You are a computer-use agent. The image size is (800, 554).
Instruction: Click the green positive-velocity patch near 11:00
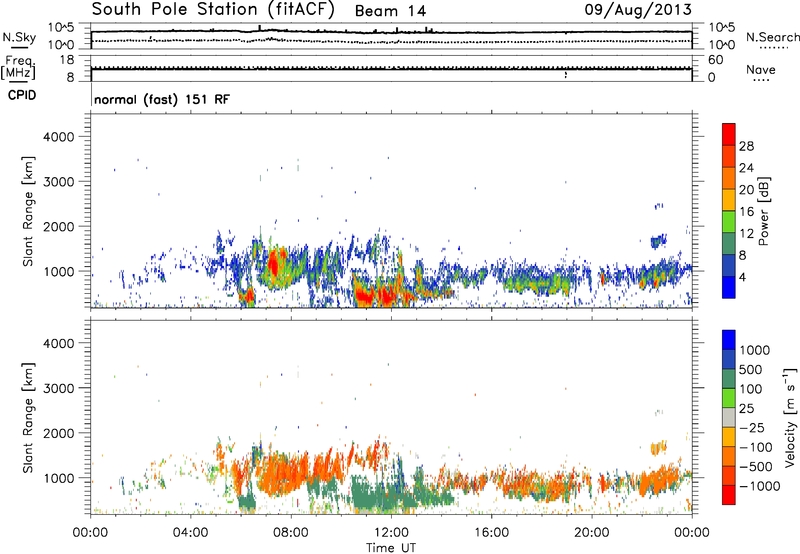tap(372, 495)
